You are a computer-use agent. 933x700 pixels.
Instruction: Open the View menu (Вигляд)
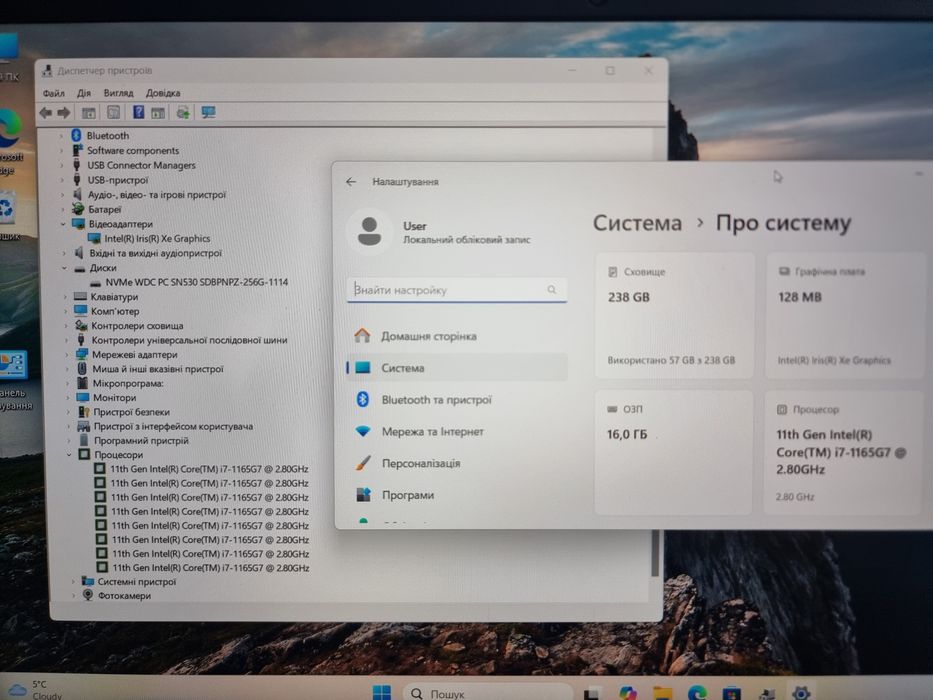tap(118, 93)
